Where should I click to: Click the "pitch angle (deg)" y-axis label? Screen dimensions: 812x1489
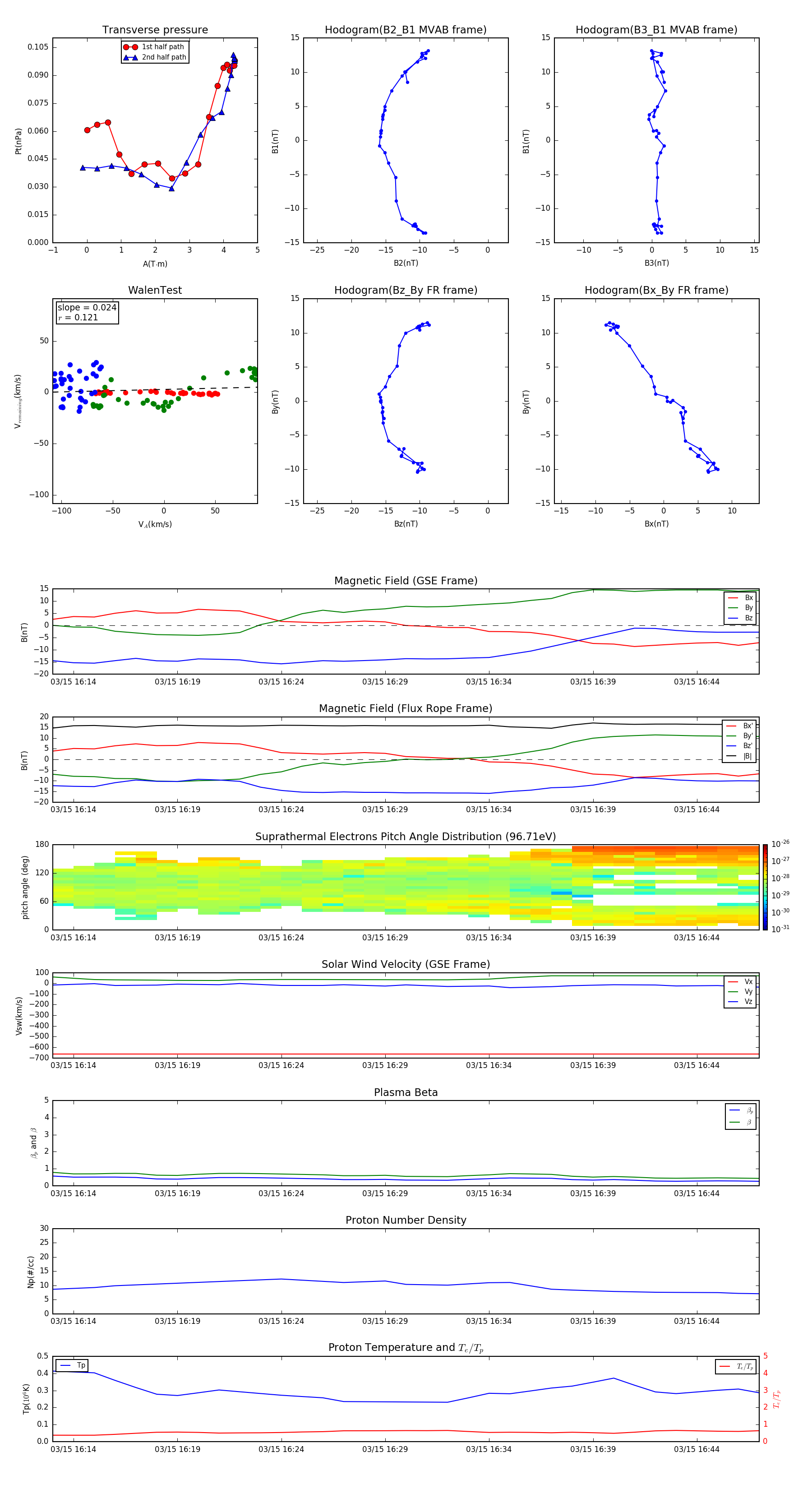pos(25,887)
